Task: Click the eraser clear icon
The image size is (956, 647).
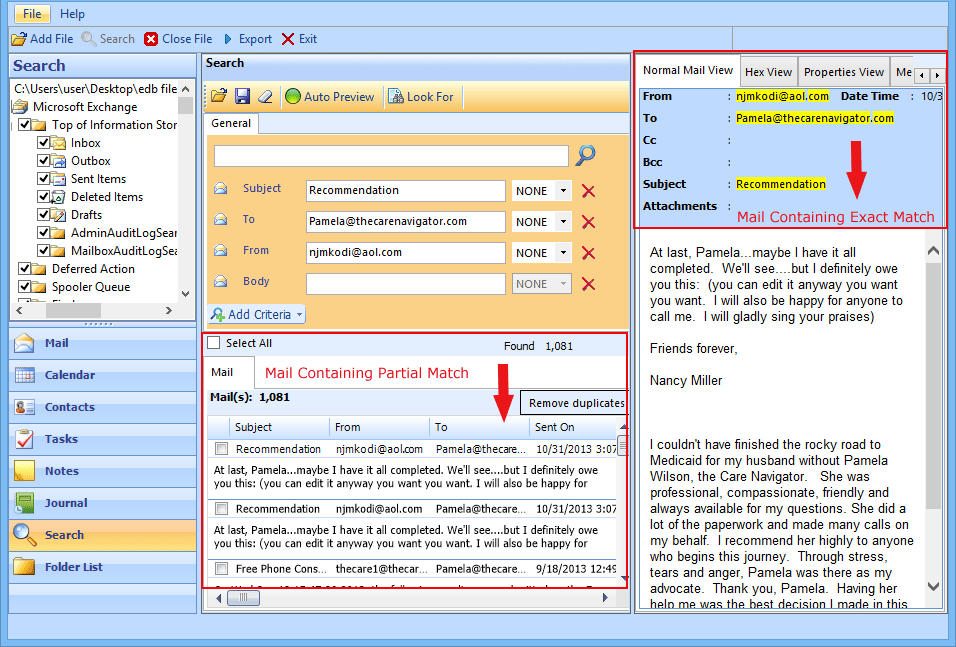Action: click(x=265, y=96)
